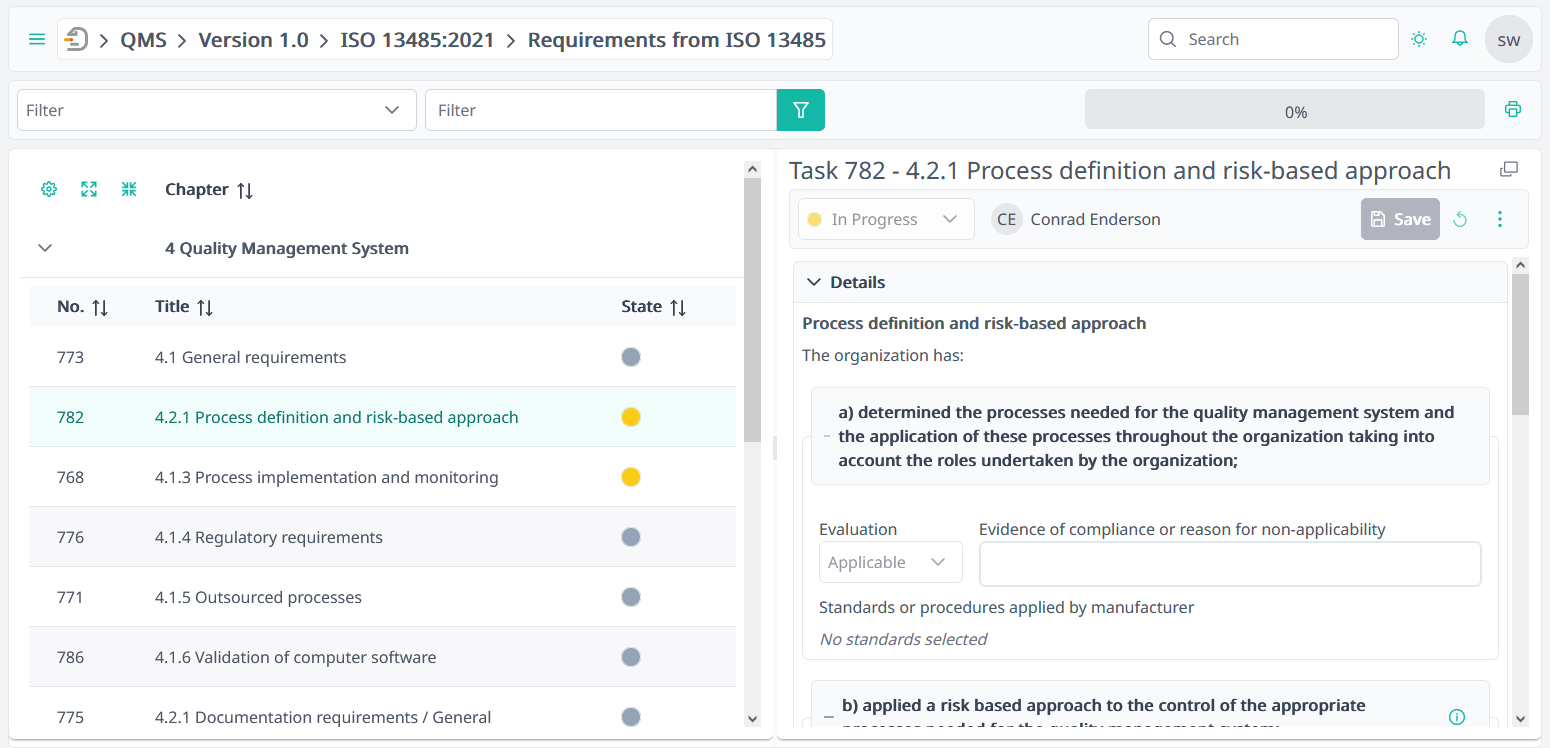Open the task three-dot options menu
Viewport: 1550px width, 748px height.
click(x=1500, y=219)
